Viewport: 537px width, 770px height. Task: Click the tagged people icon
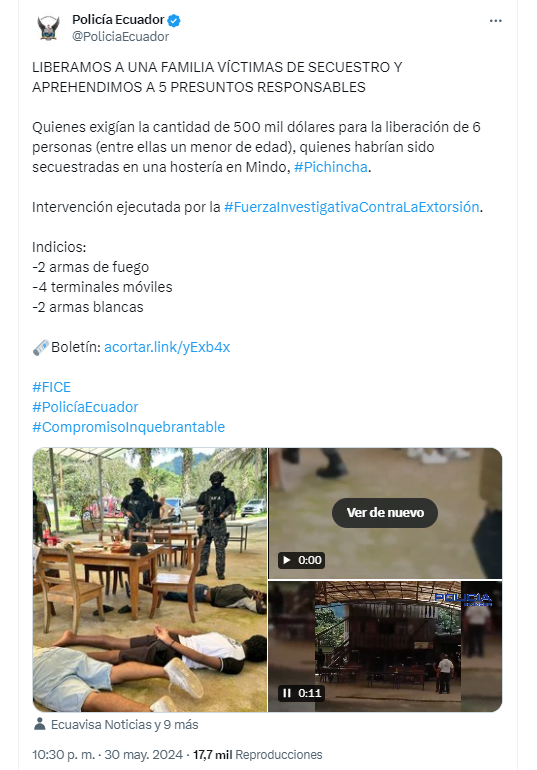[40, 724]
